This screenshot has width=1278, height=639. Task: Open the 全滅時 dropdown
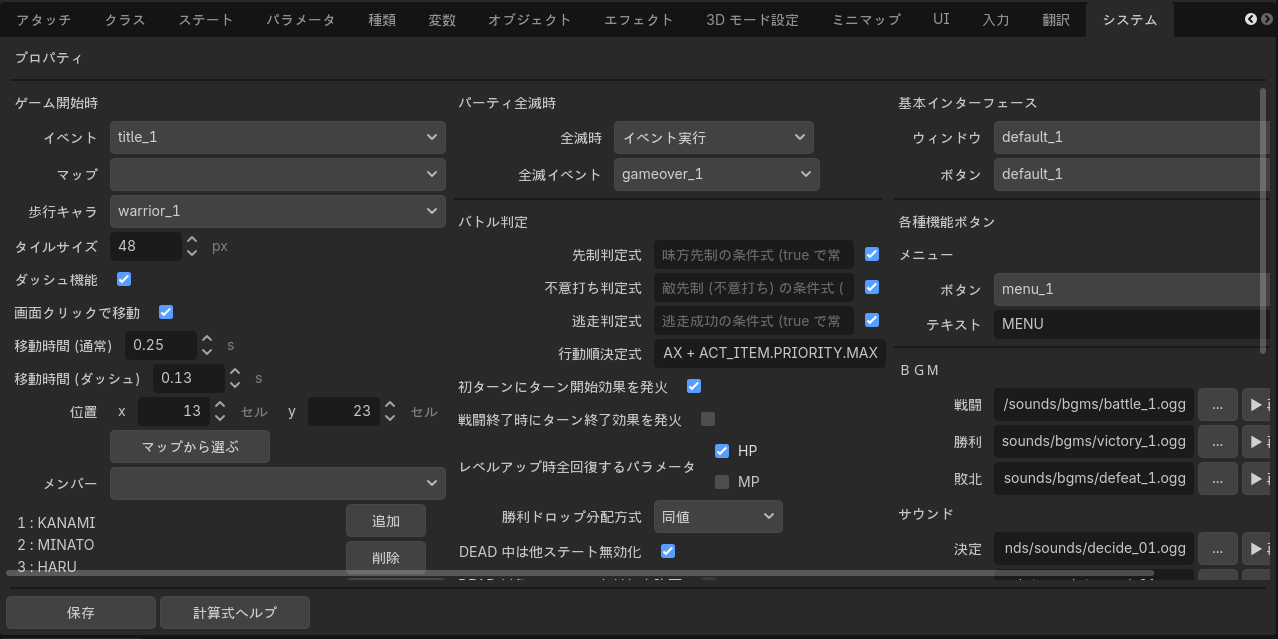click(714, 137)
